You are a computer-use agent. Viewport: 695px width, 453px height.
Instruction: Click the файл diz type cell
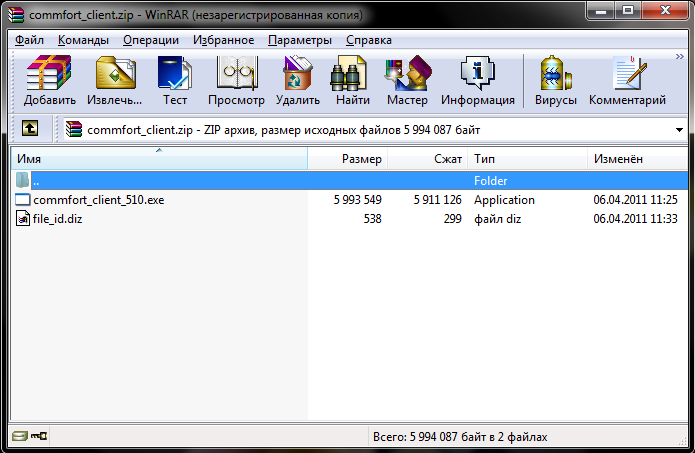coord(497,219)
